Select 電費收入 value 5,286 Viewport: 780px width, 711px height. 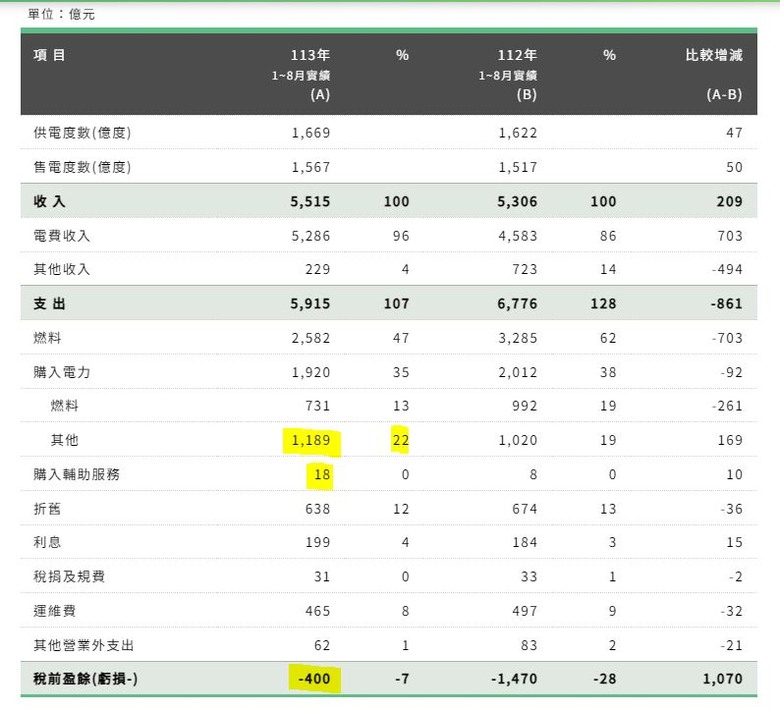[x=311, y=236]
